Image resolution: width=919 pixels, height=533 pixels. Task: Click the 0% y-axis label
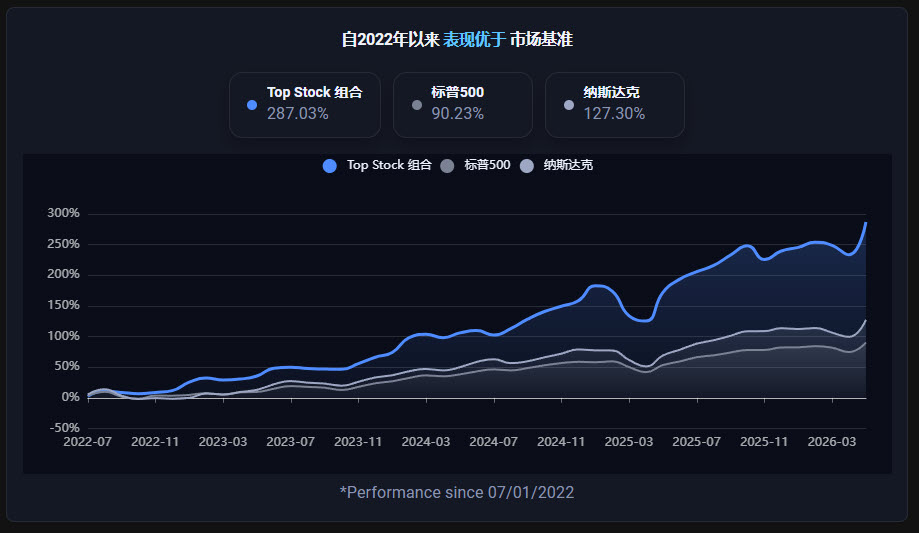click(x=70, y=397)
